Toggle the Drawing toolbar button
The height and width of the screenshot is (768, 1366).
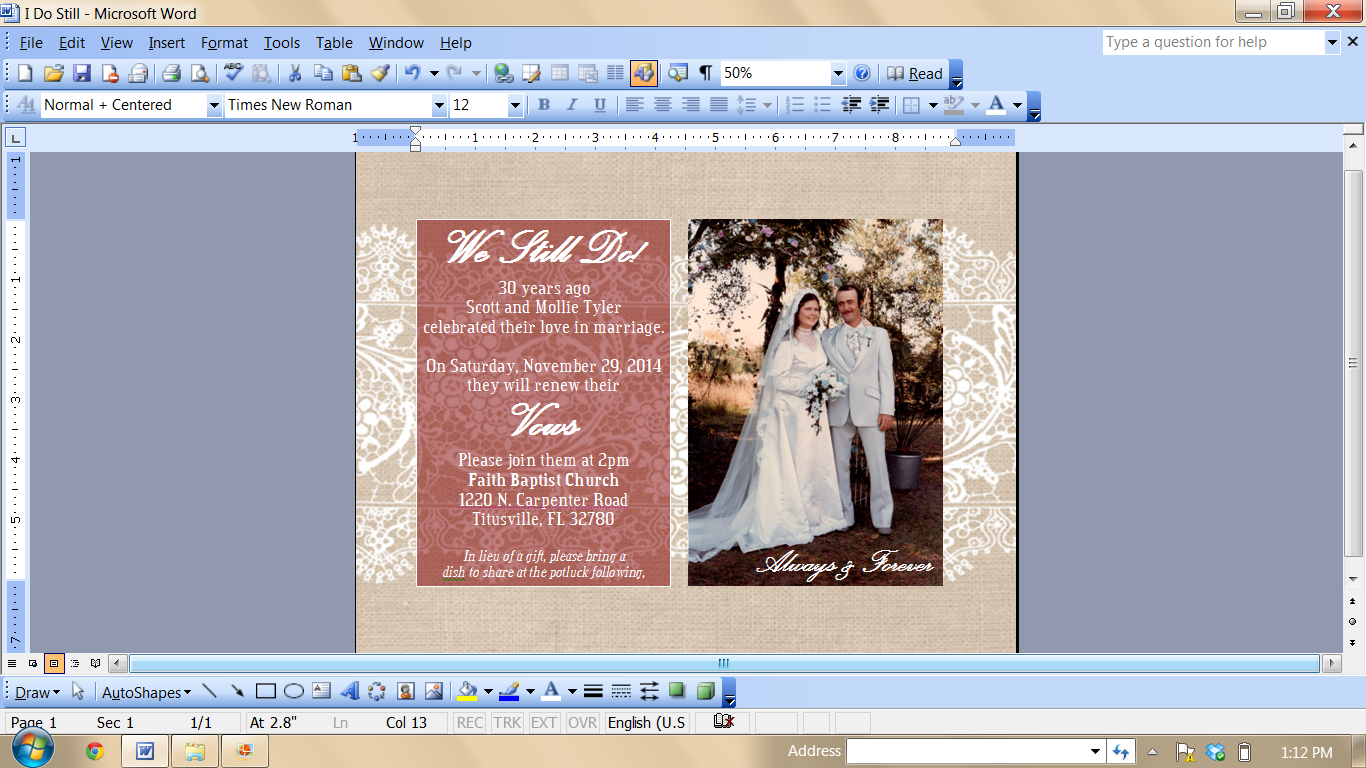pyautogui.click(x=643, y=73)
